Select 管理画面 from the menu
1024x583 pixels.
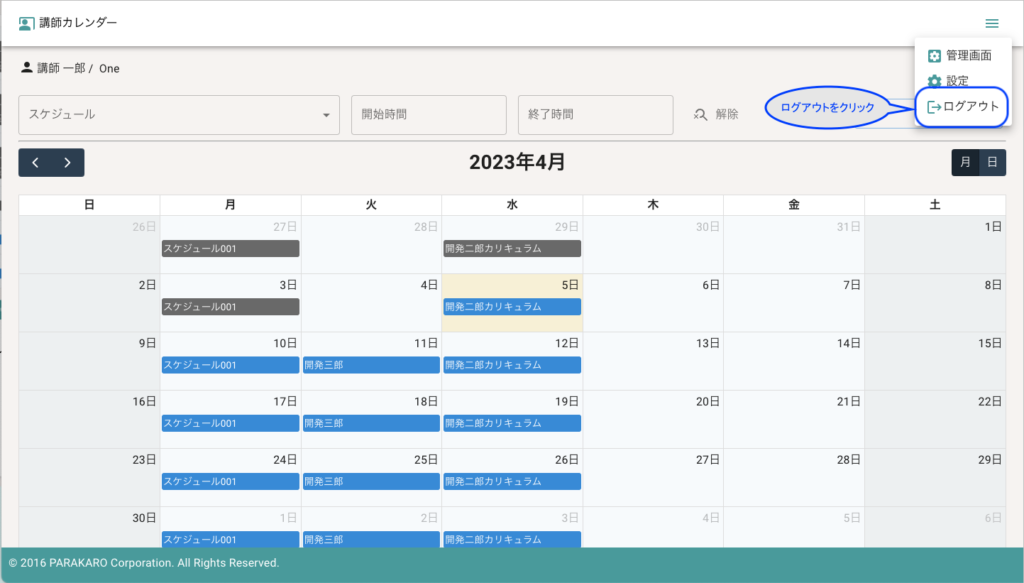968,56
